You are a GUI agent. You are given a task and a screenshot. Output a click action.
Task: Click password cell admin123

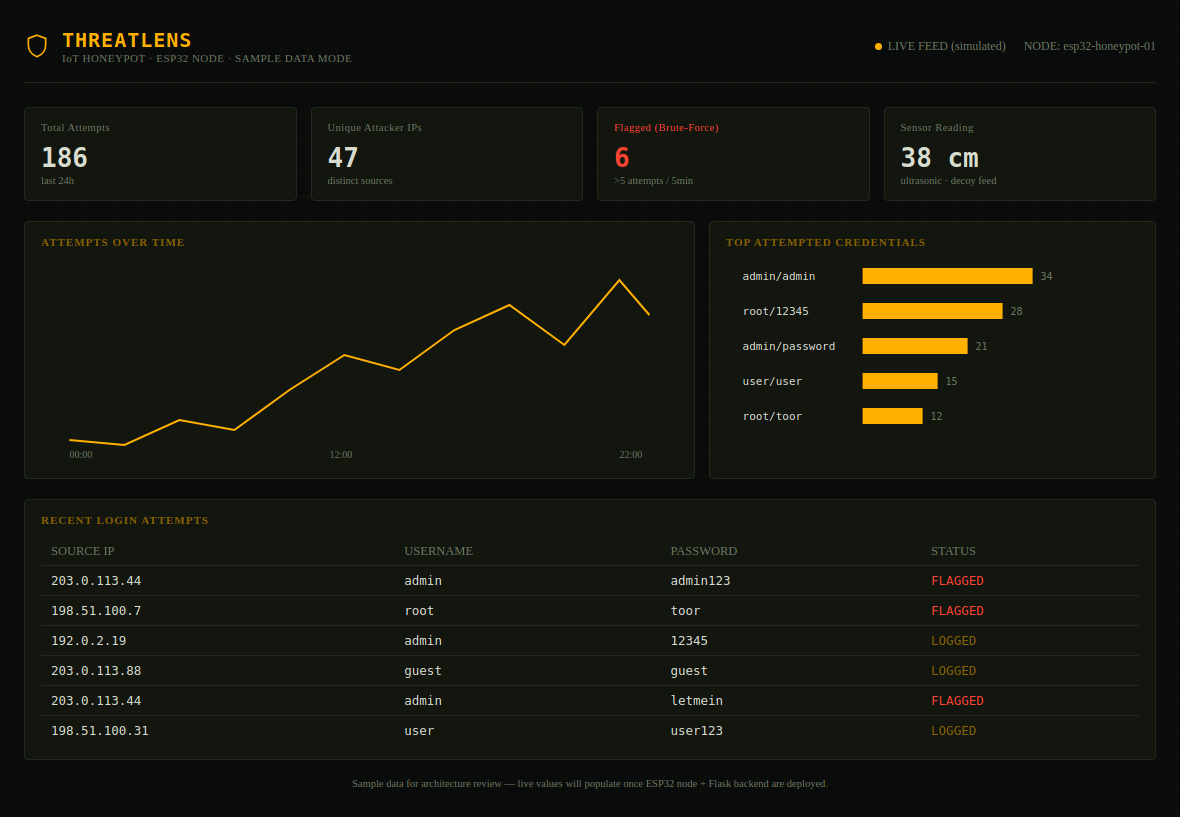point(701,581)
